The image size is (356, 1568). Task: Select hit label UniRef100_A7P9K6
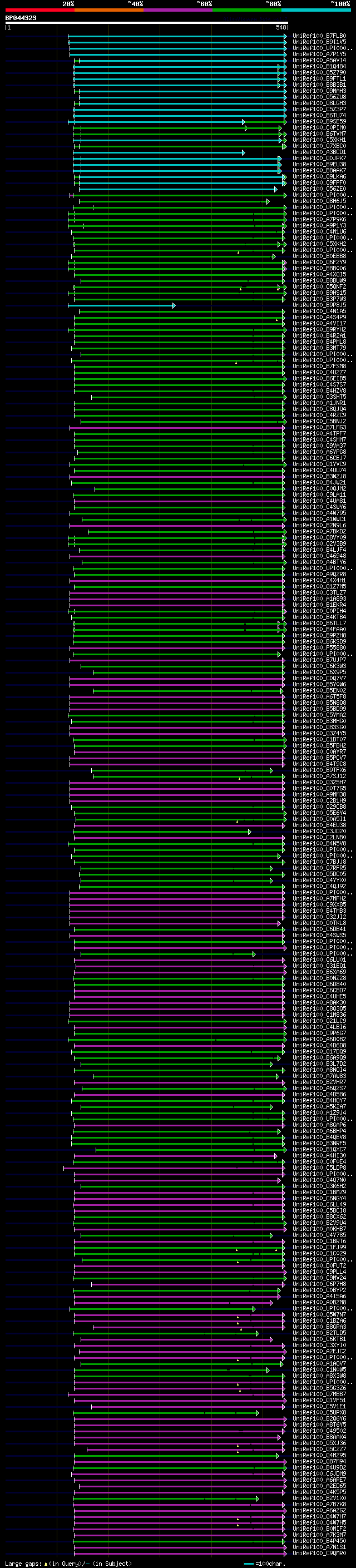(x=319, y=219)
